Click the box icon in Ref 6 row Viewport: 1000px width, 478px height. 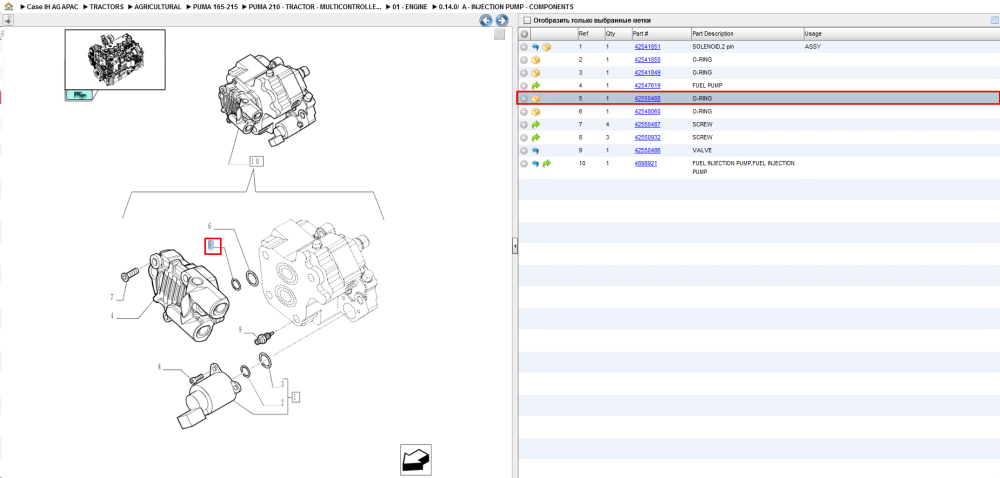(x=536, y=112)
